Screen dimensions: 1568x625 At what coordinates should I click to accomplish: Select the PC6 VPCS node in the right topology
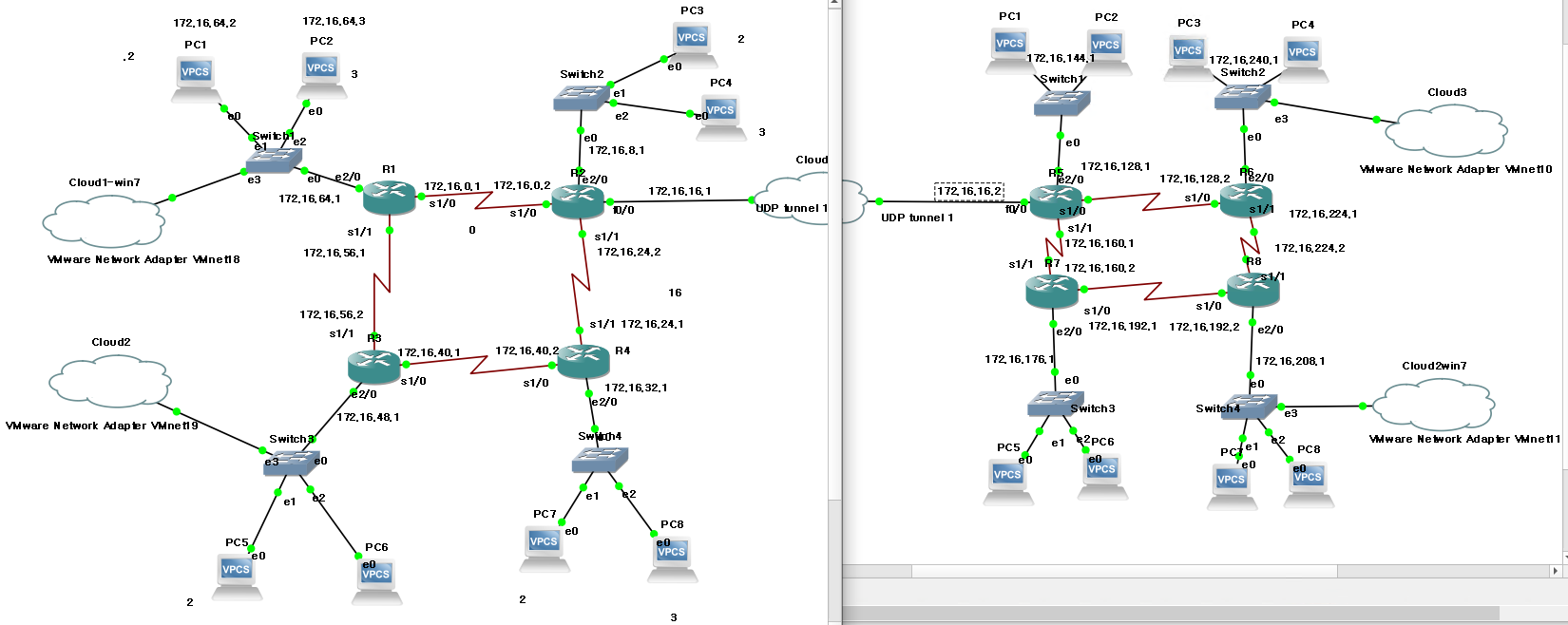1102,477
